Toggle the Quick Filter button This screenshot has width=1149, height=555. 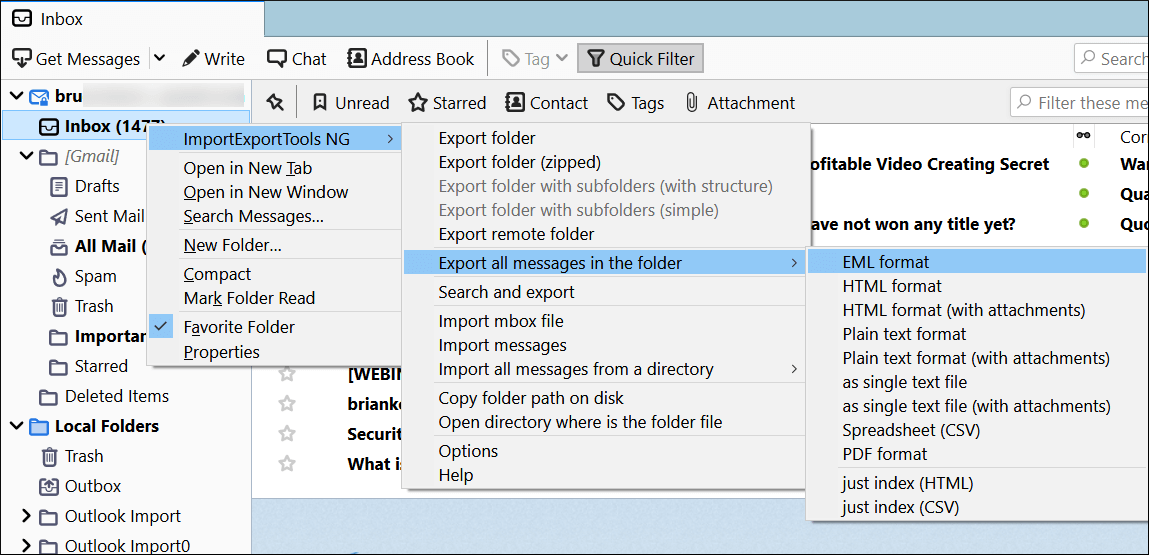click(640, 59)
